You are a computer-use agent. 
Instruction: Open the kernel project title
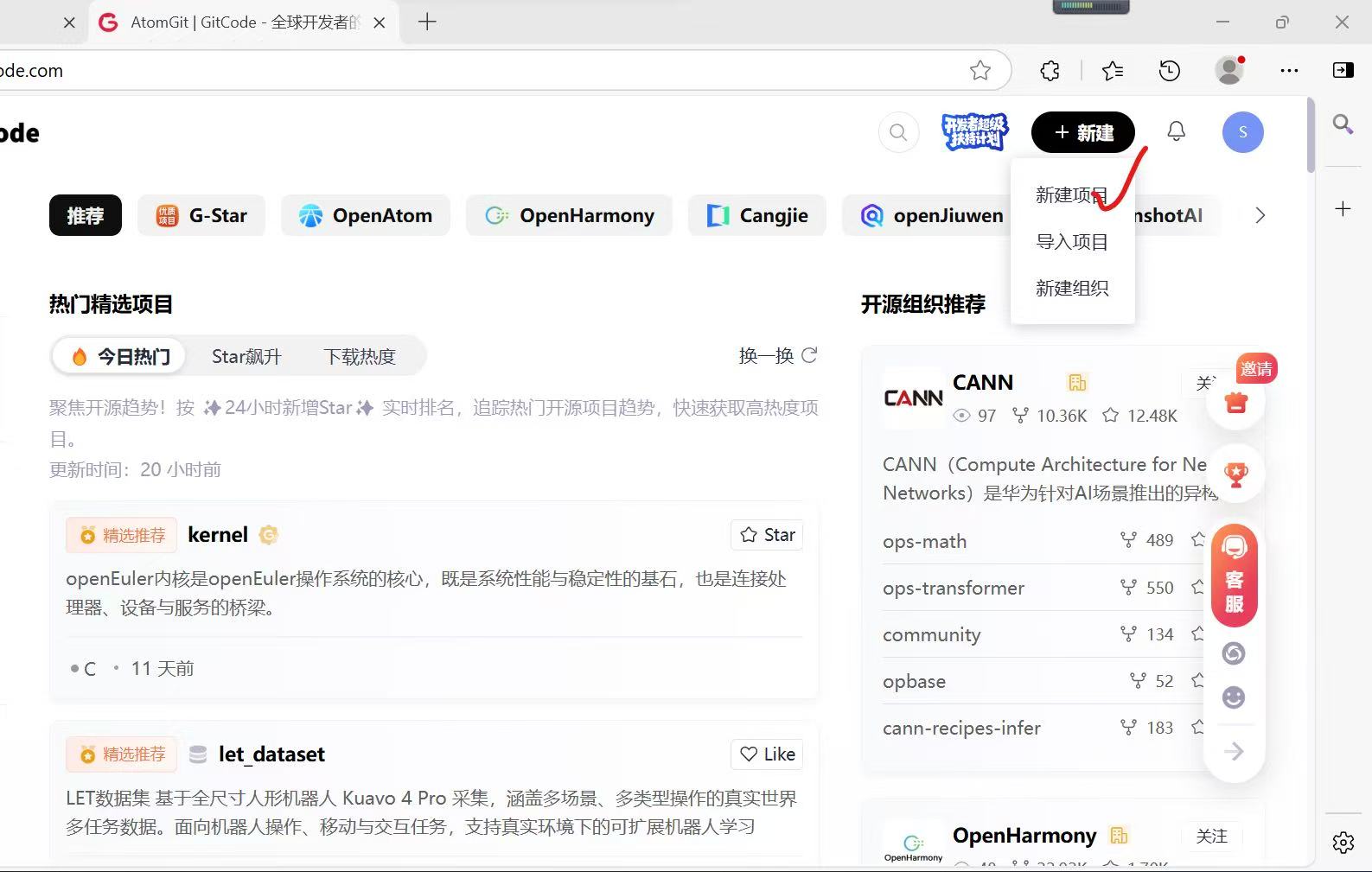pyautogui.click(x=218, y=535)
